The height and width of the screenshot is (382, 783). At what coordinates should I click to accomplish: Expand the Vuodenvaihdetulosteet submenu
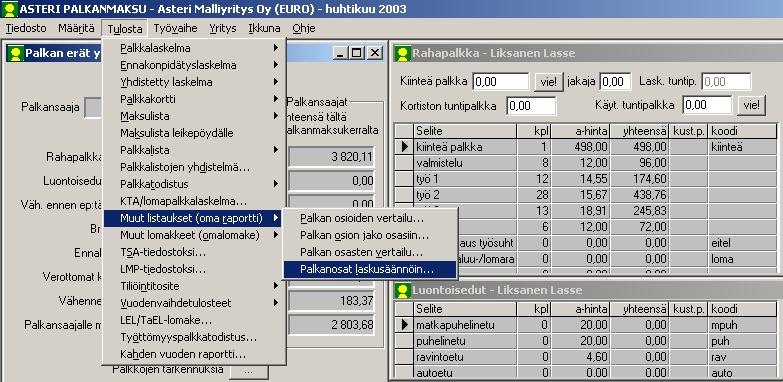[x=193, y=303]
